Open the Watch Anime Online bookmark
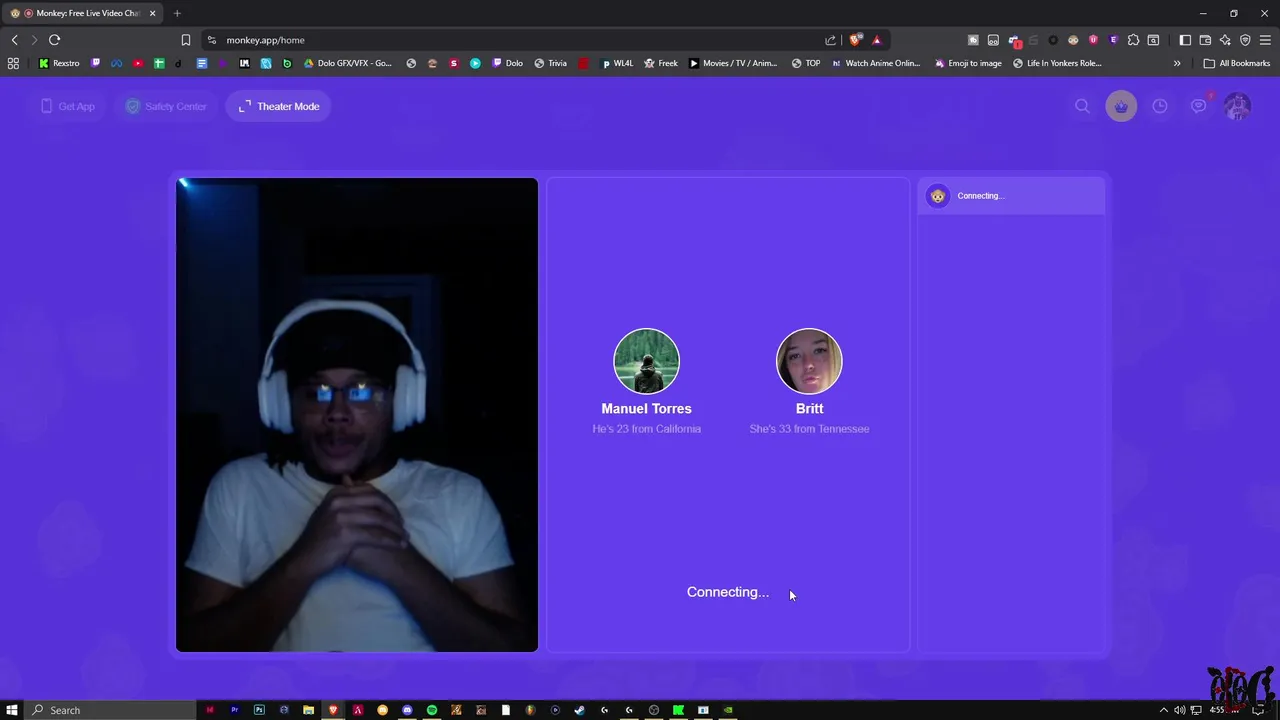 tap(876, 63)
